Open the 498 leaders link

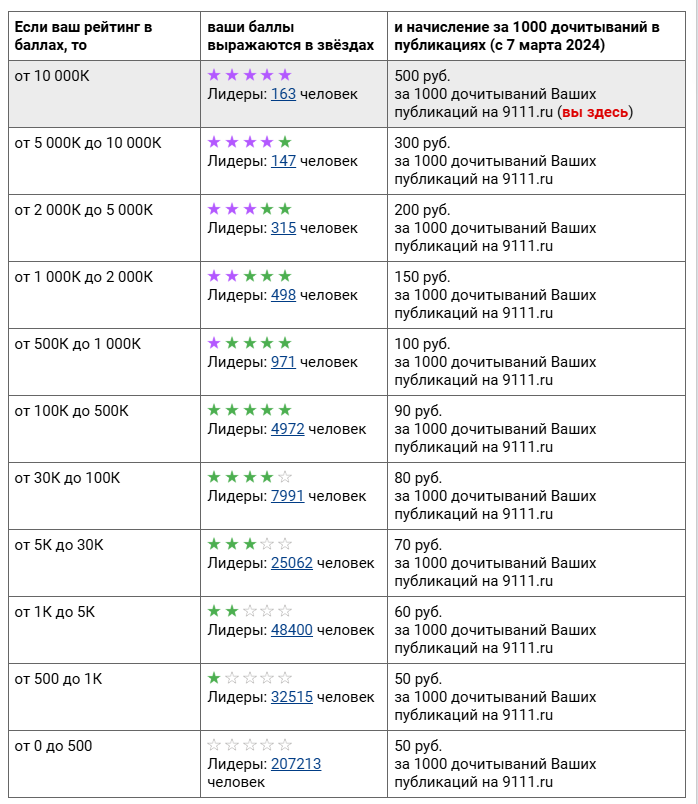(283, 295)
